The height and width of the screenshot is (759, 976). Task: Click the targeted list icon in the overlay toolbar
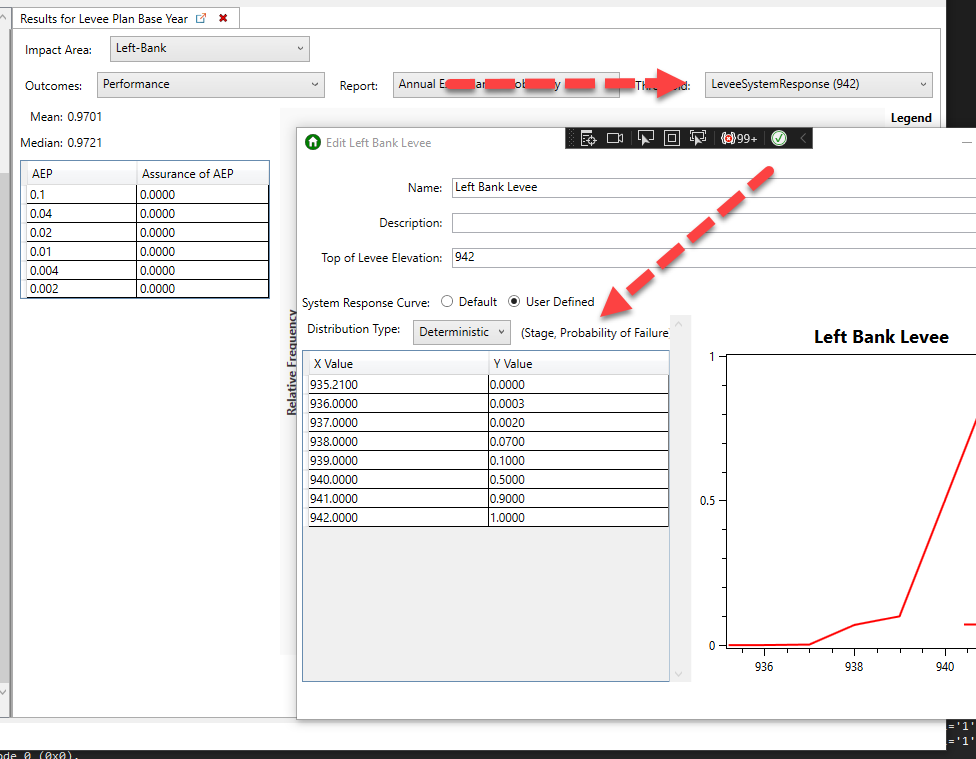(589, 137)
